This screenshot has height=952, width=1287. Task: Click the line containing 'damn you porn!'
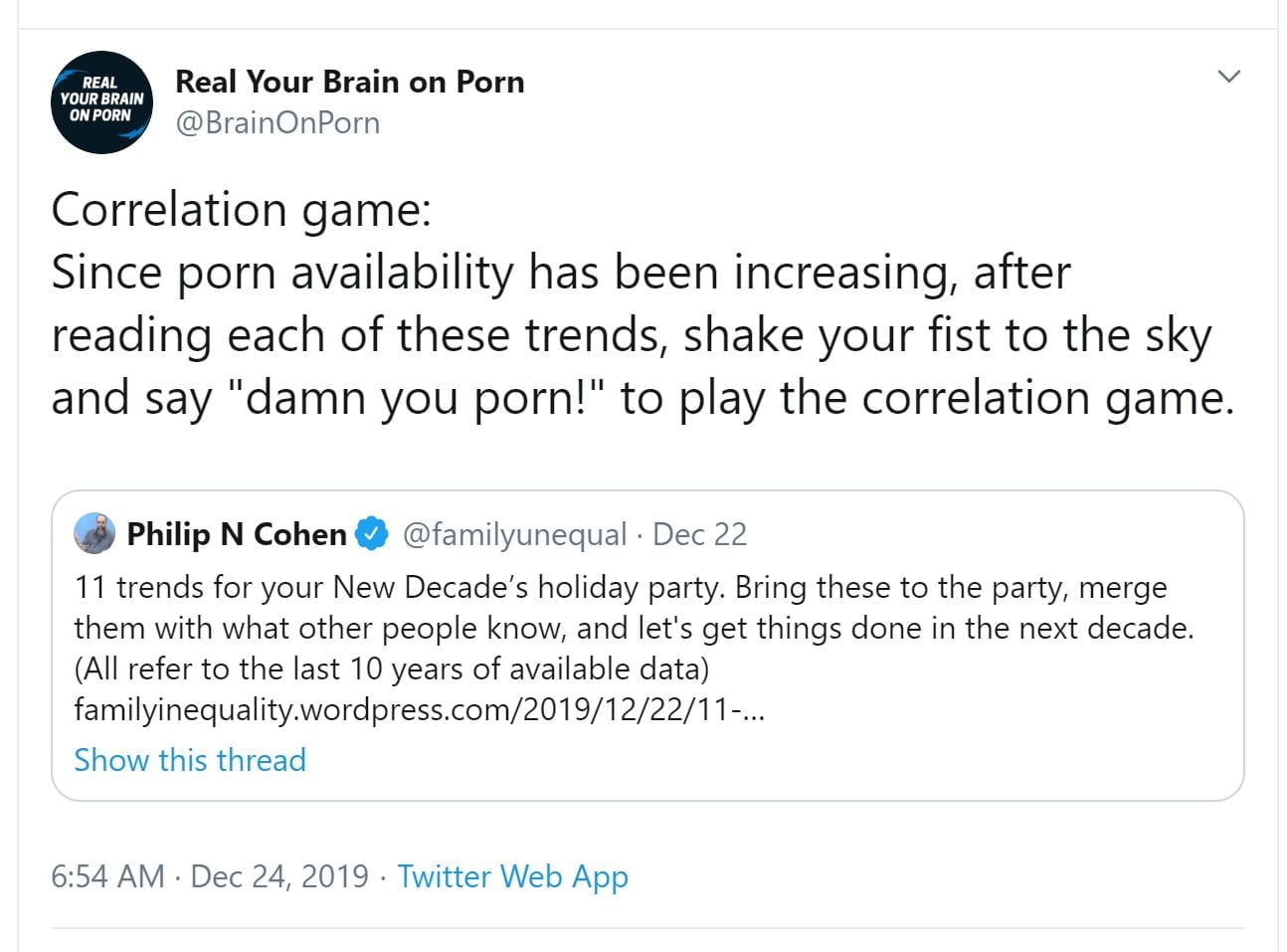click(x=642, y=398)
